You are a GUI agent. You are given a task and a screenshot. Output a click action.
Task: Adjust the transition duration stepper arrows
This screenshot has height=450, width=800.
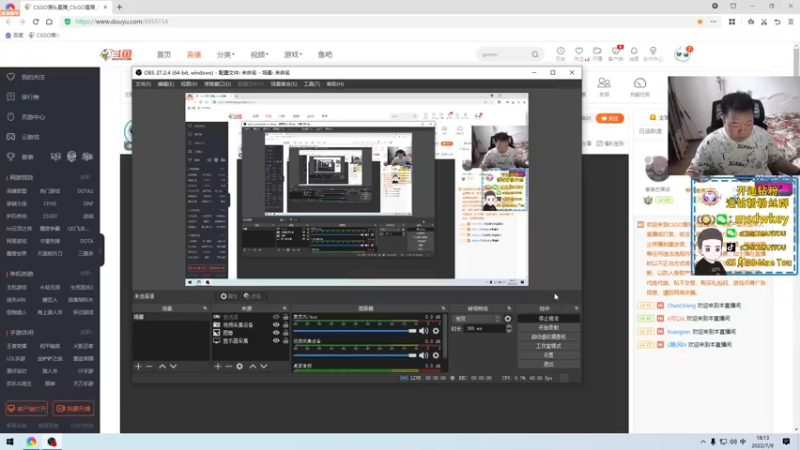coord(509,329)
